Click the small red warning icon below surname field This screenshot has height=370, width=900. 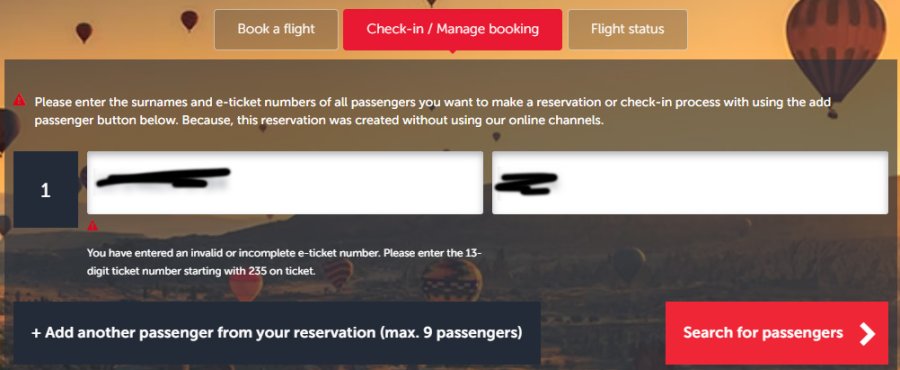(93, 225)
